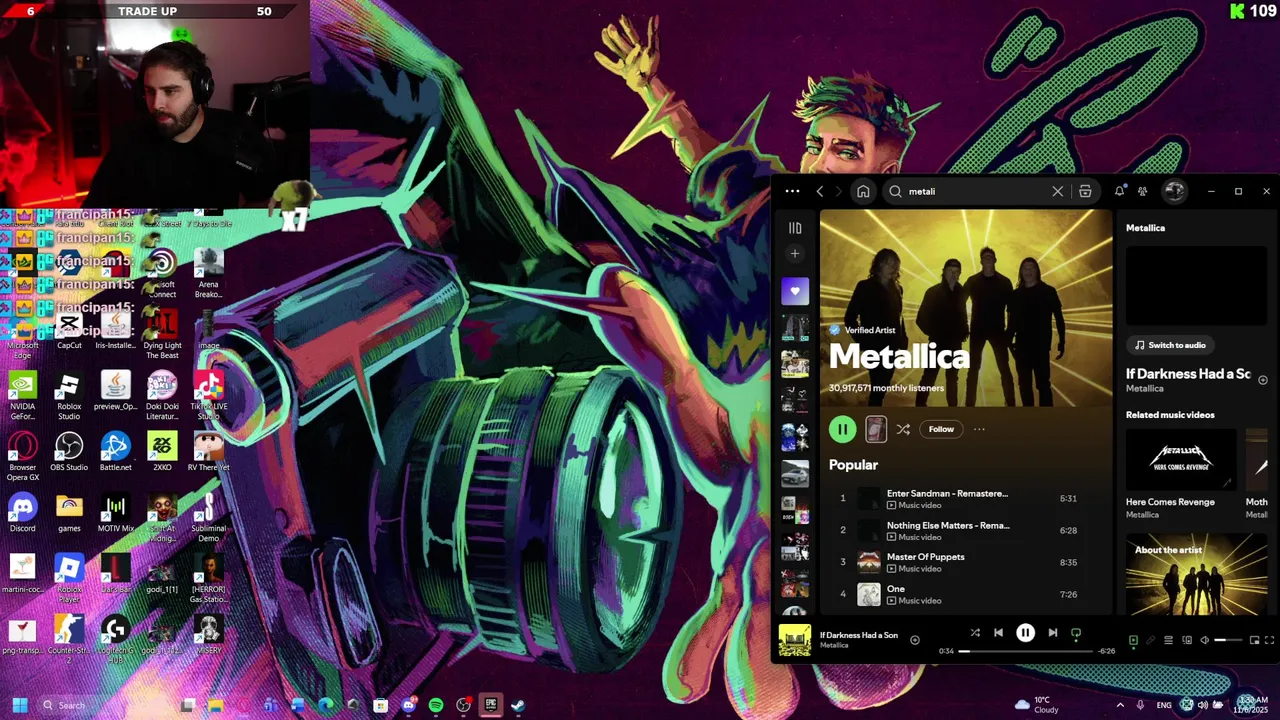Play Master Of Puppets track
Screen dimensions: 1280x720
pyautogui.click(x=967, y=562)
